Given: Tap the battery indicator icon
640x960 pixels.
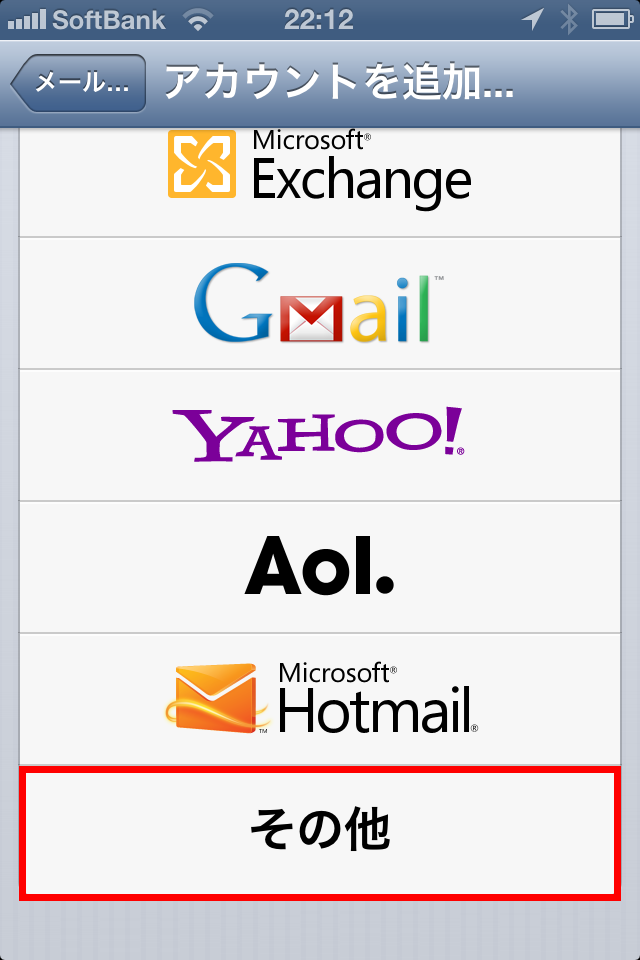Looking at the screenshot, I should (x=612, y=20).
